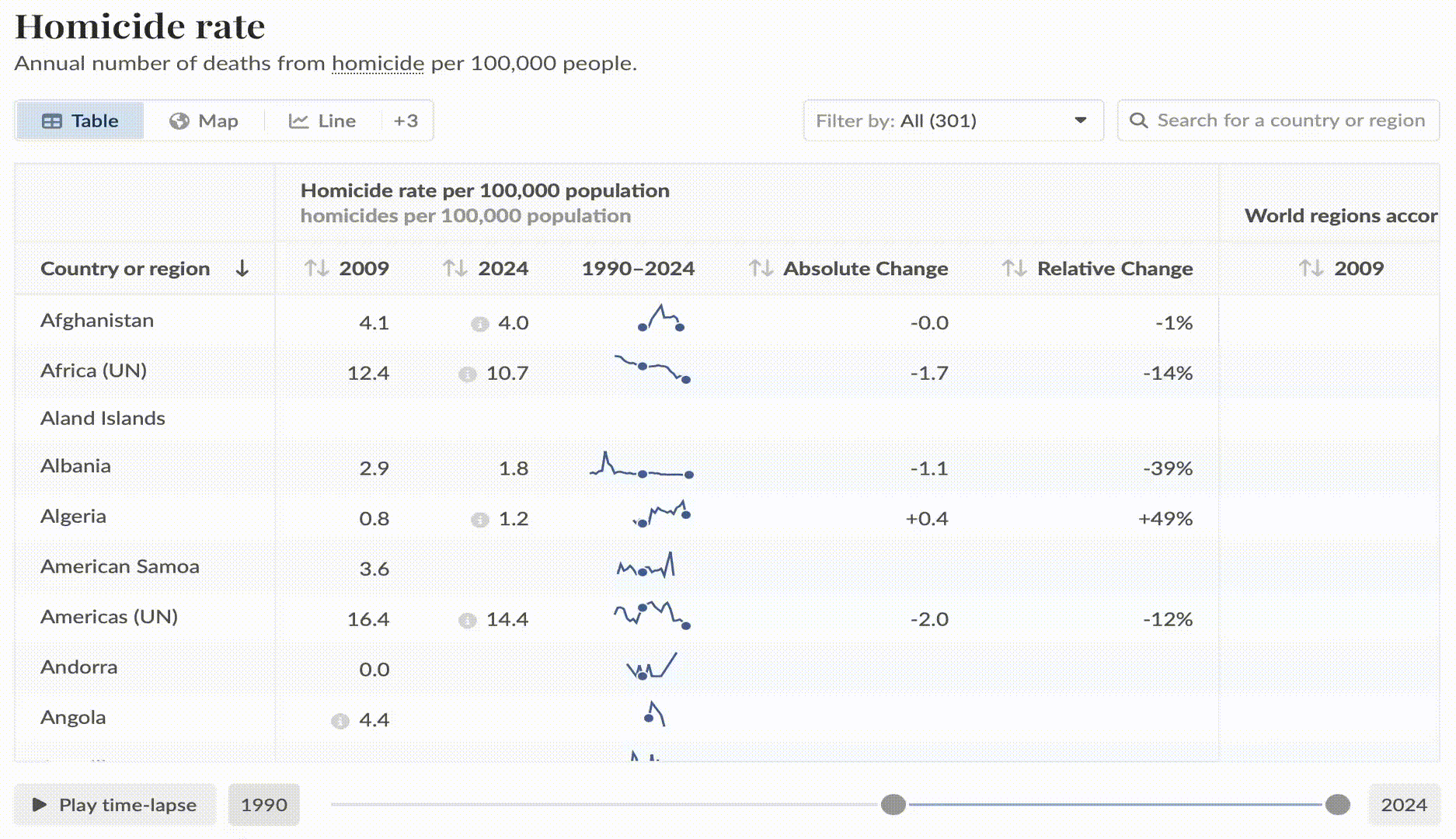Click the 2024 handle on the year slider

pos(1339,805)
